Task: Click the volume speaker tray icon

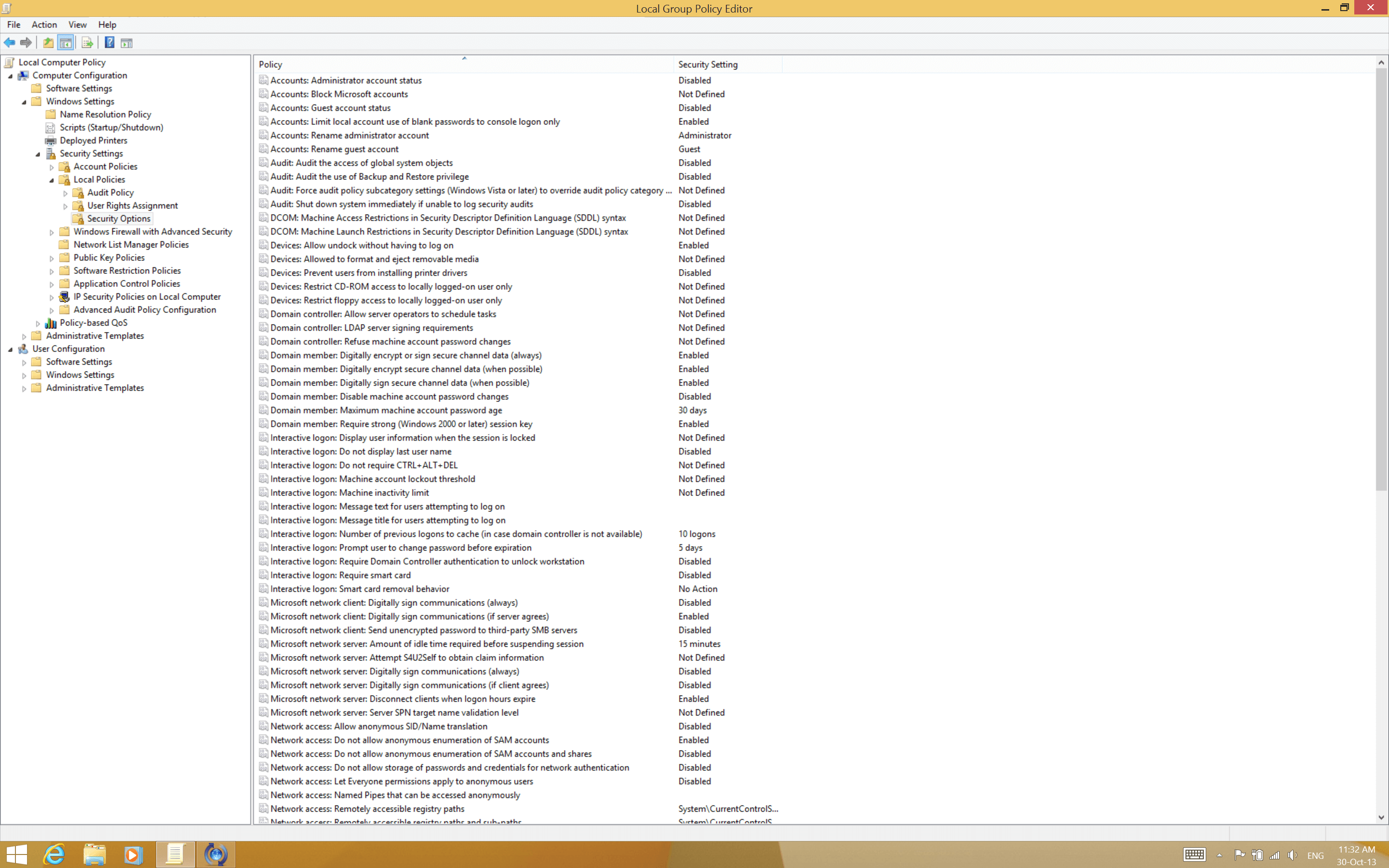Action: coord(1293,855)
